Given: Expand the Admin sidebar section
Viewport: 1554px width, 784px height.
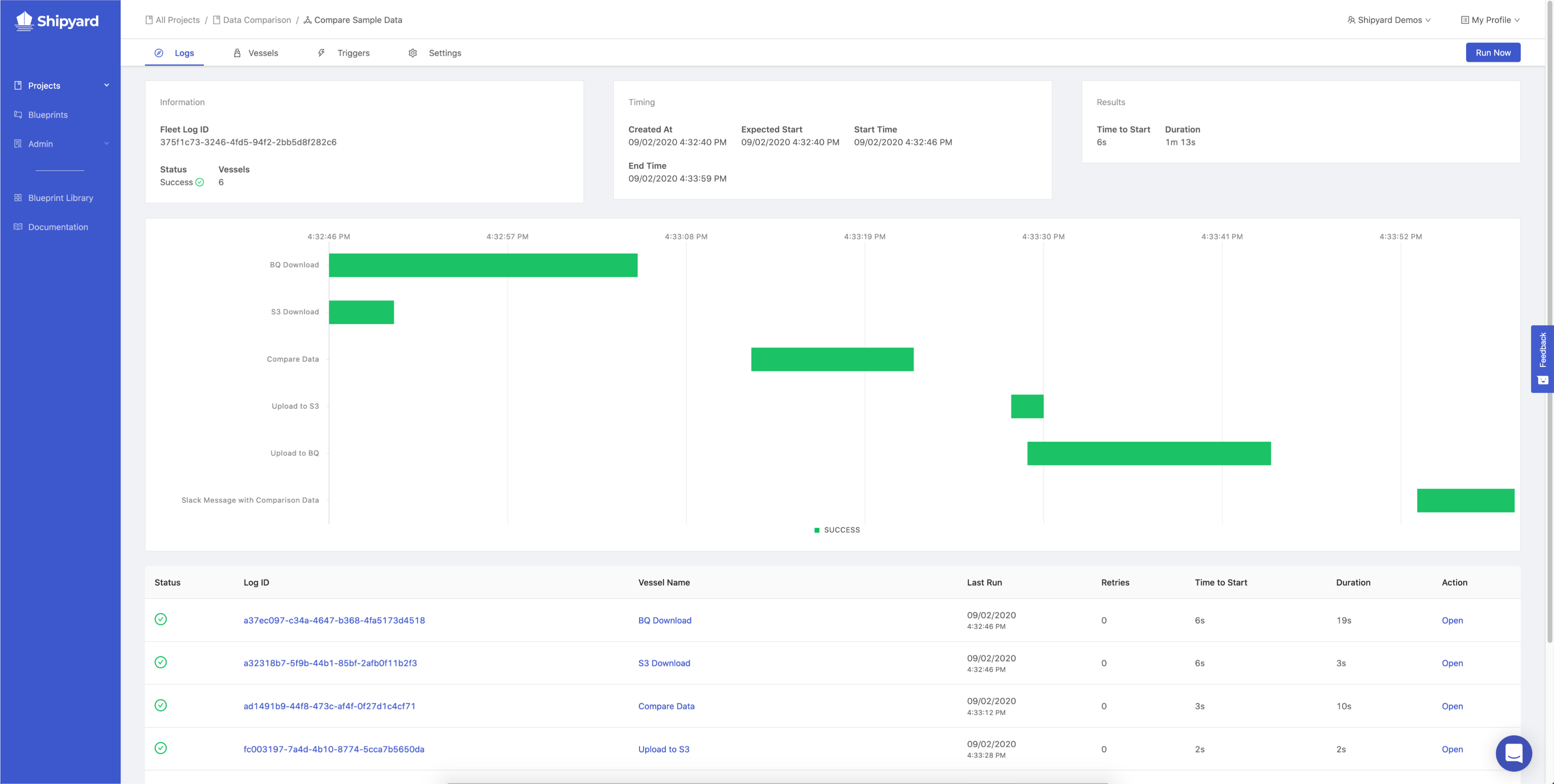Looking at the screenshot, I should pos(107,144).
